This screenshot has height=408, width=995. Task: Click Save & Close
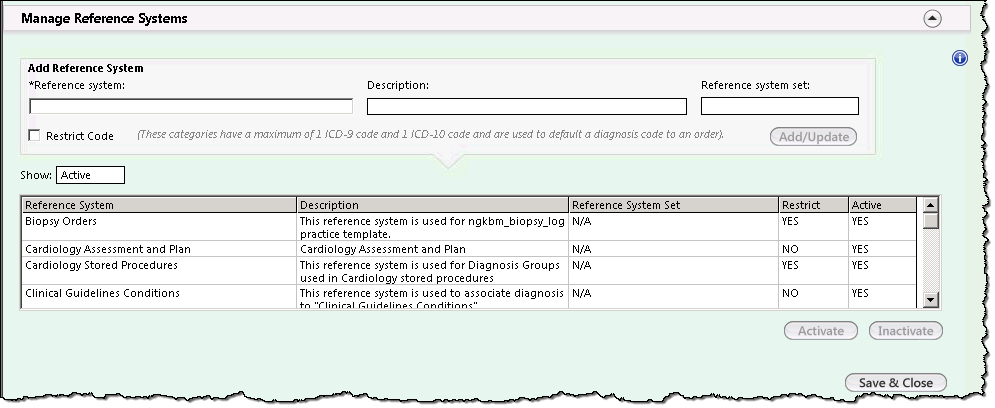(x=895, y=383)
